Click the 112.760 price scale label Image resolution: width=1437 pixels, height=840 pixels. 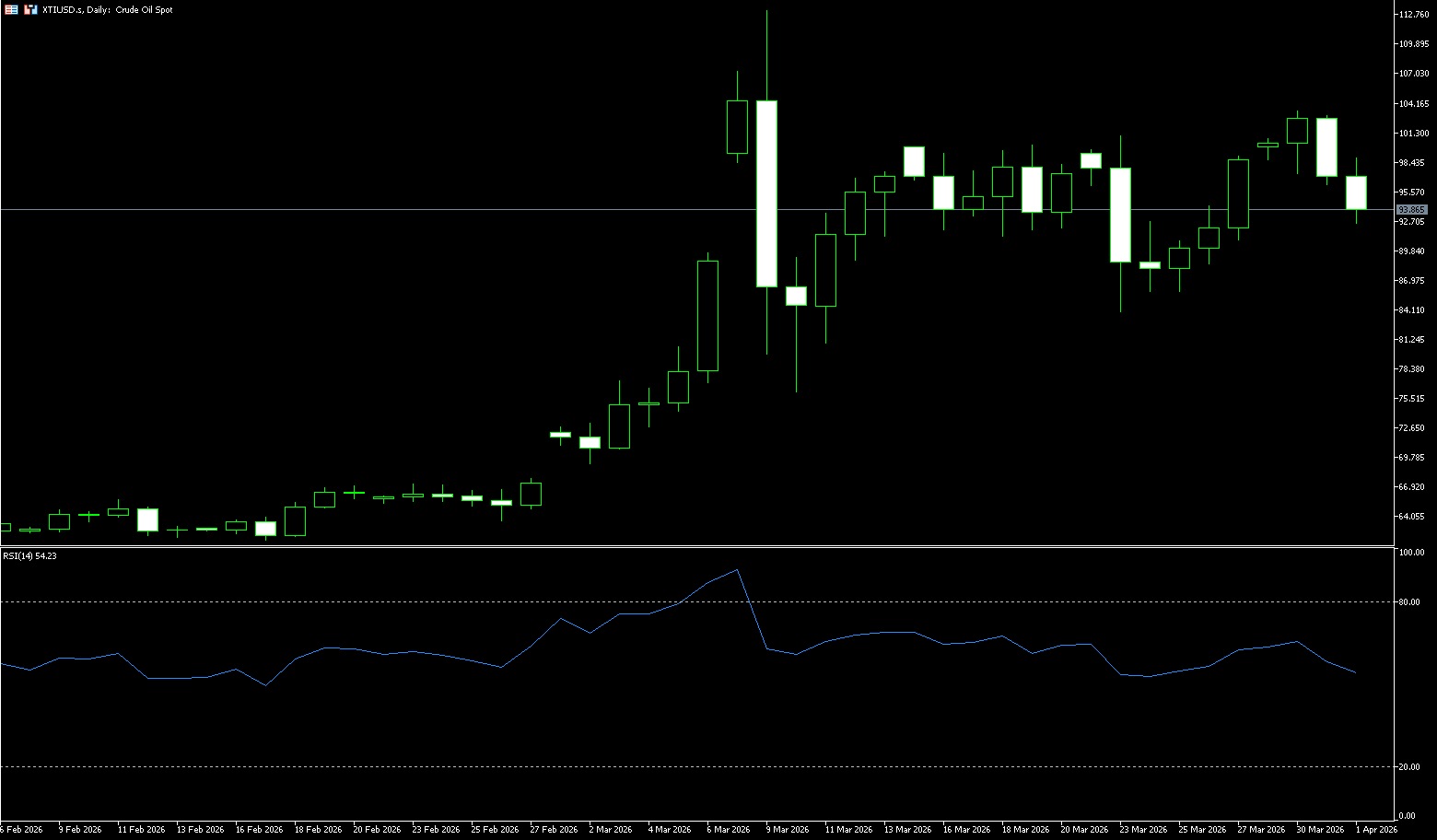pyautogui.click(x=1413, y=15)
